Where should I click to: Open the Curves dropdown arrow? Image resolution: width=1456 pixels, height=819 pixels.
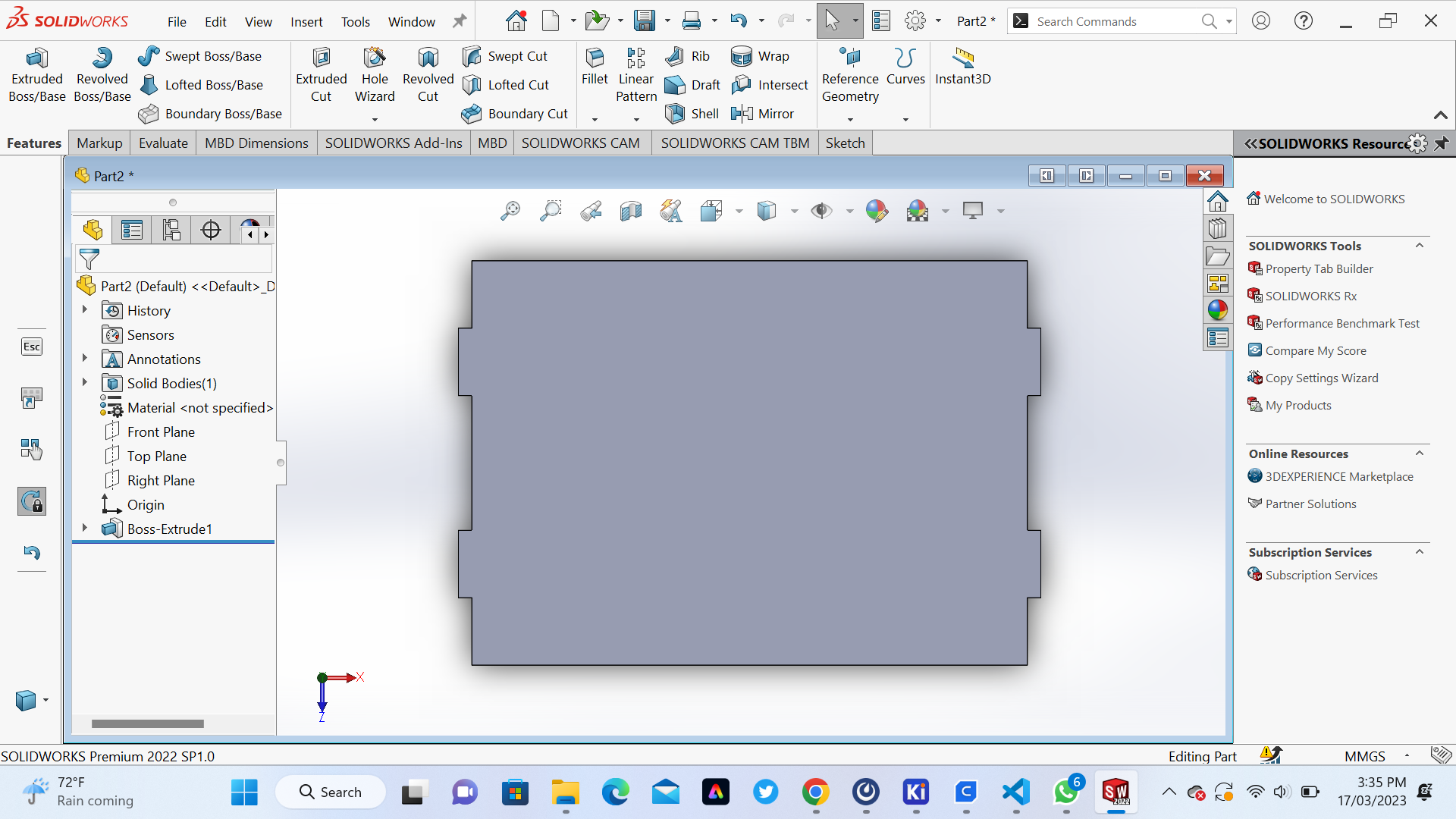coord(905,119)
